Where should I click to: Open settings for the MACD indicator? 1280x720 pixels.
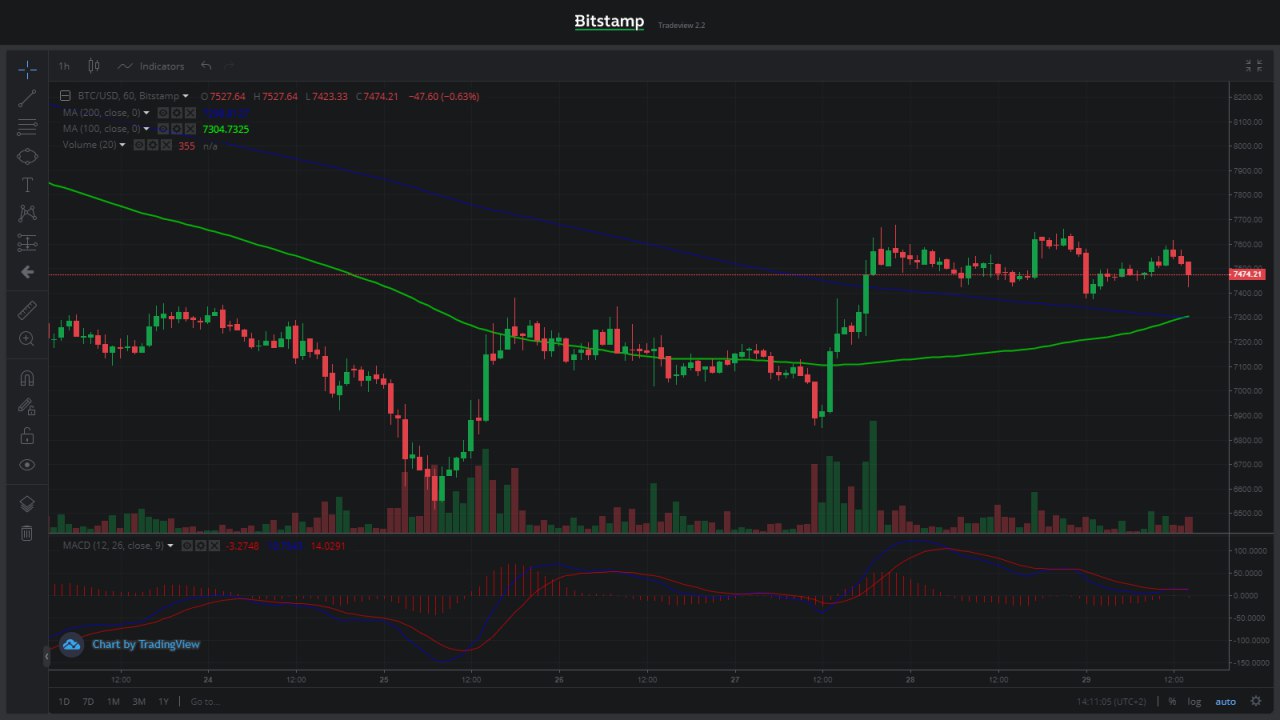(200, 546)
